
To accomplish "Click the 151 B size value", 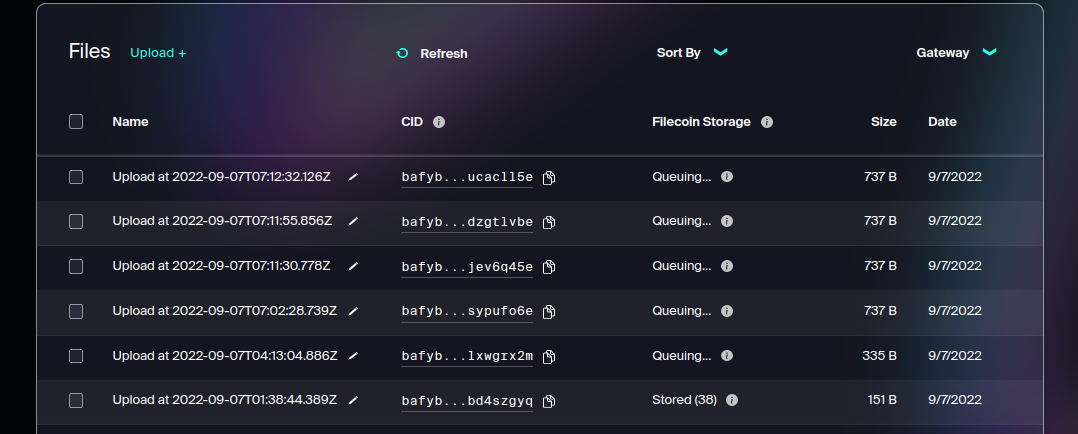I will (881, 400).
